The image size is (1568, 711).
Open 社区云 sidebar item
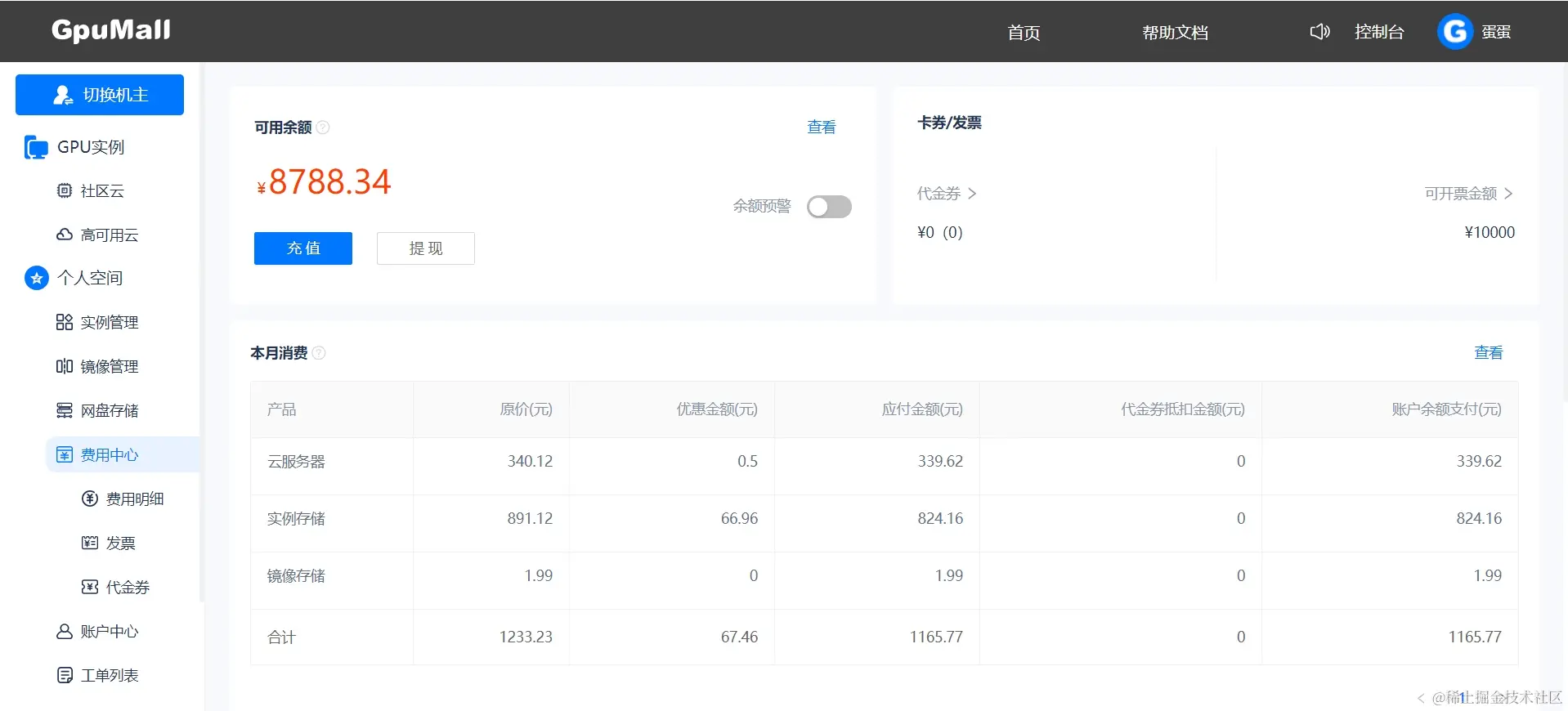pos(102,190)
